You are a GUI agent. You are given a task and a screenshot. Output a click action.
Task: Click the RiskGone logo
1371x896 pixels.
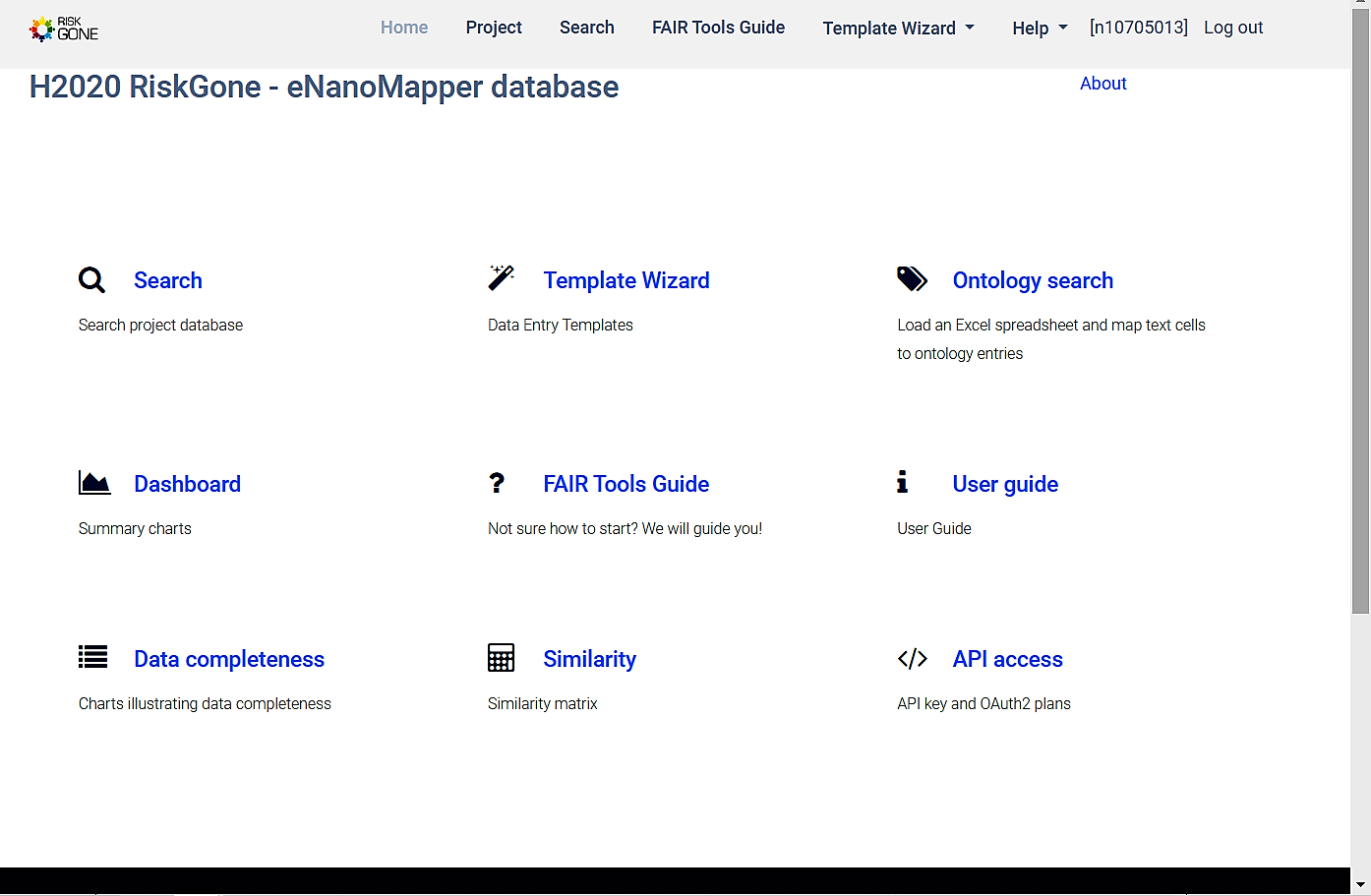(x=64, y=29)
